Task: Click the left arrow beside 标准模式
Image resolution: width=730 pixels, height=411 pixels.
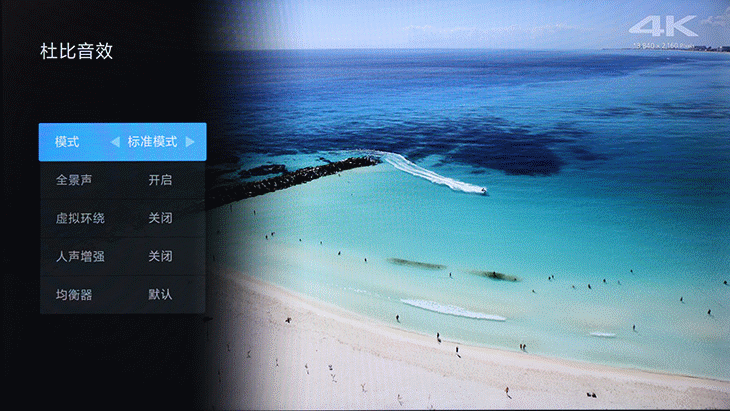Action: click(x=114, y=142)
